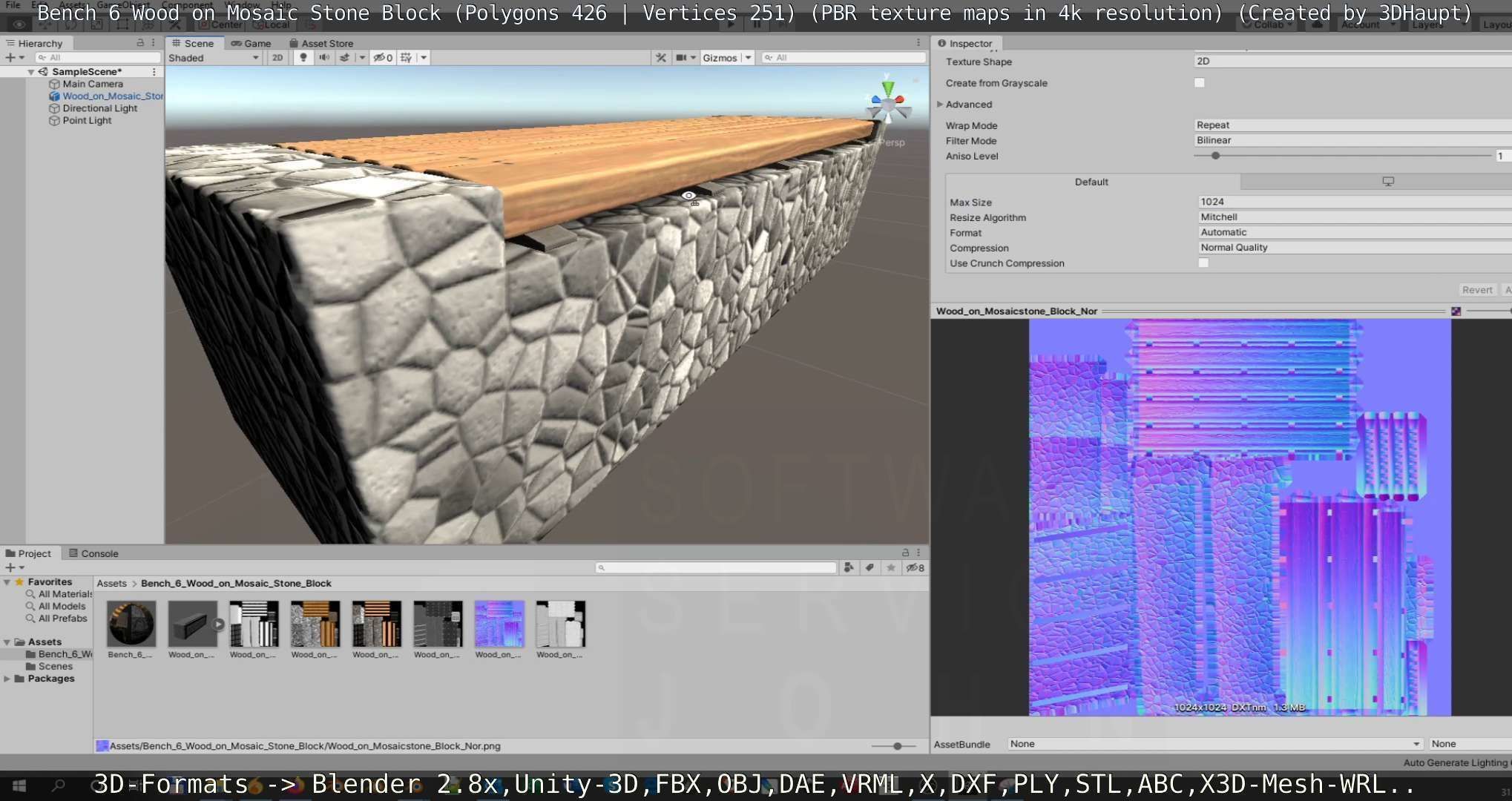
Task: Collapse the Favorites group
Action: [x=7, y=582]
